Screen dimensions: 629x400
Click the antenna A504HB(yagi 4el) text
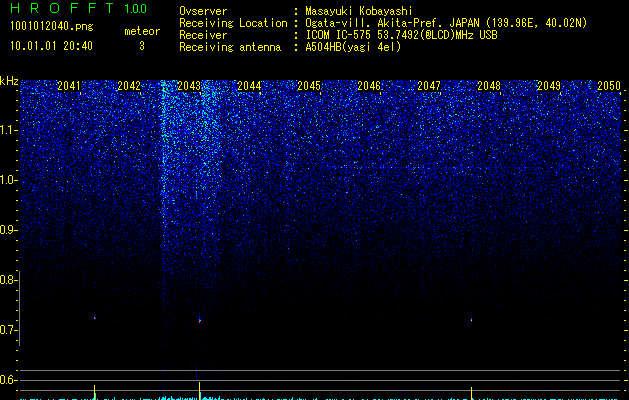(353, 47)
